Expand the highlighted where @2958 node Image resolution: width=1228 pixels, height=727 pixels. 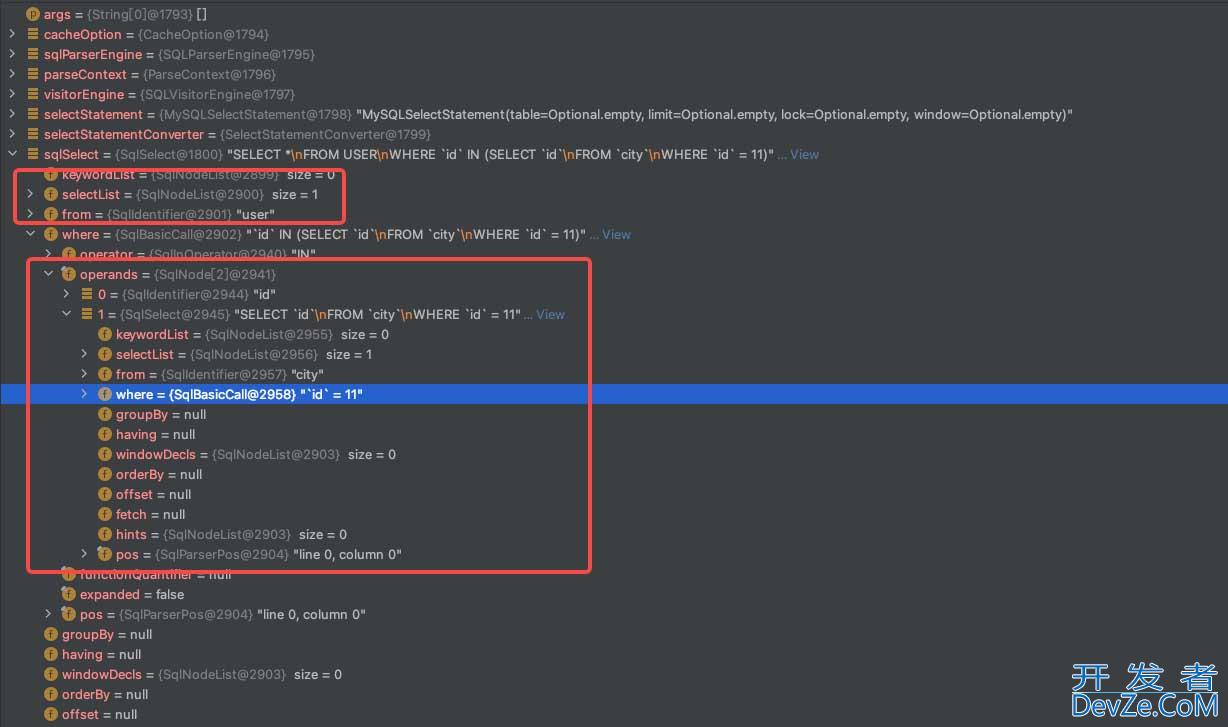[84, 395]
